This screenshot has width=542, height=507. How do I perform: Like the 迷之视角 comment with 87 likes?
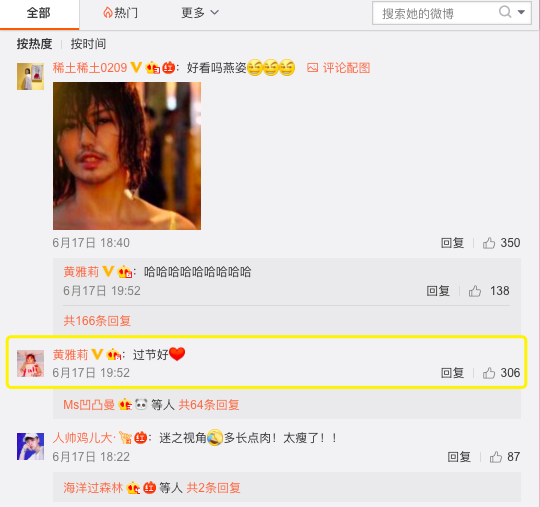(496, 457)
